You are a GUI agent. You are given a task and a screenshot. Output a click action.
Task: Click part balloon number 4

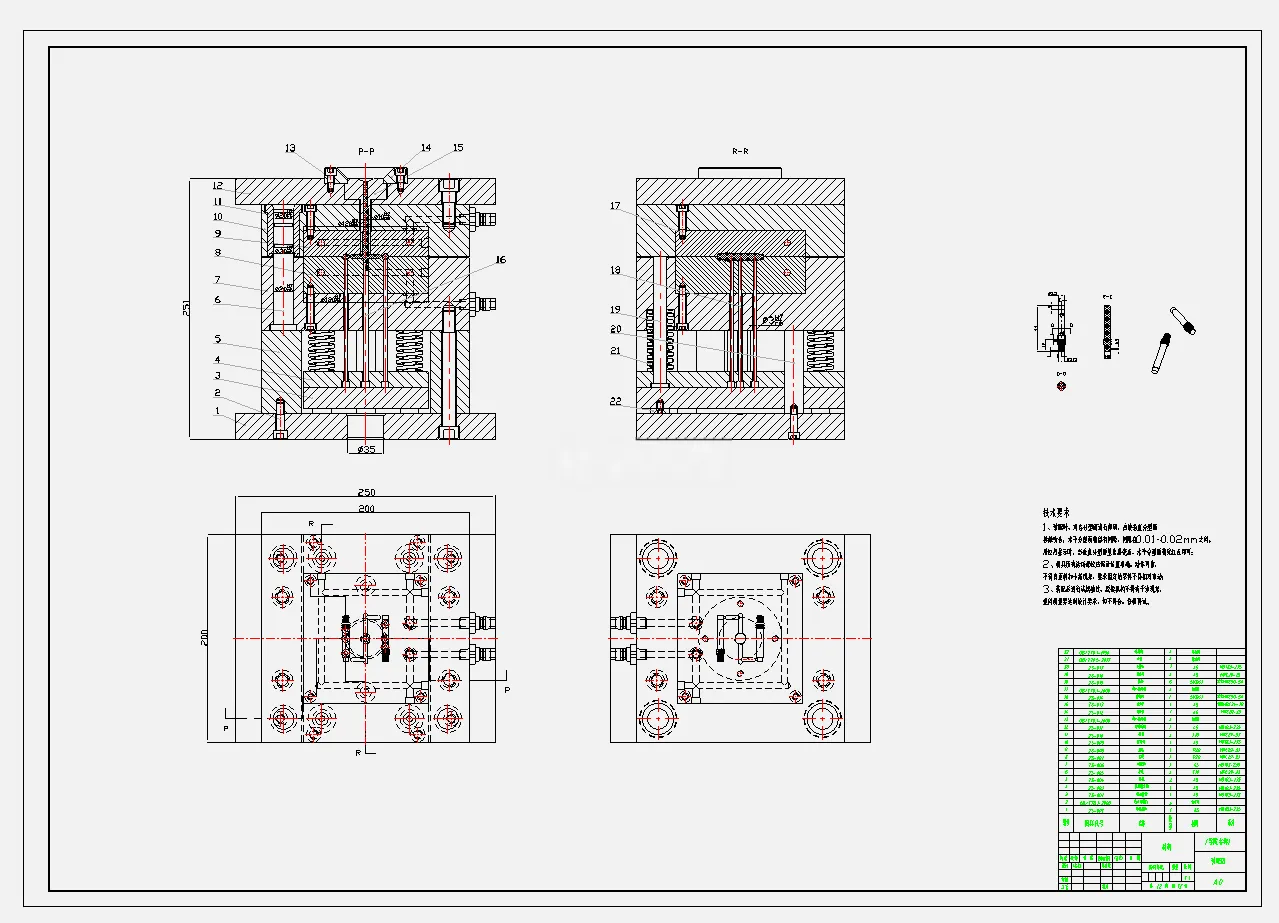(x=216, y=359)
